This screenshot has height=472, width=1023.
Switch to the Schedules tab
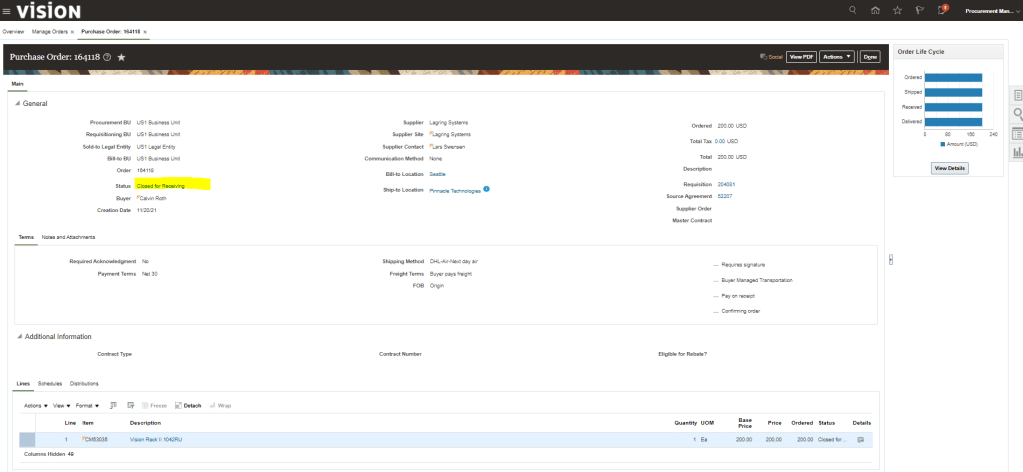(50, 384)
